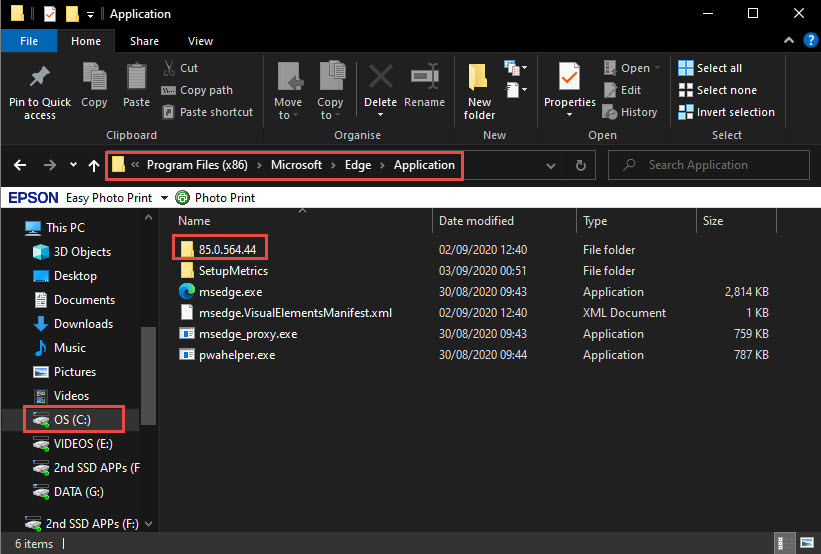Refresh the Application folder
Screen dimensions: 821x554
pos(581,165)
